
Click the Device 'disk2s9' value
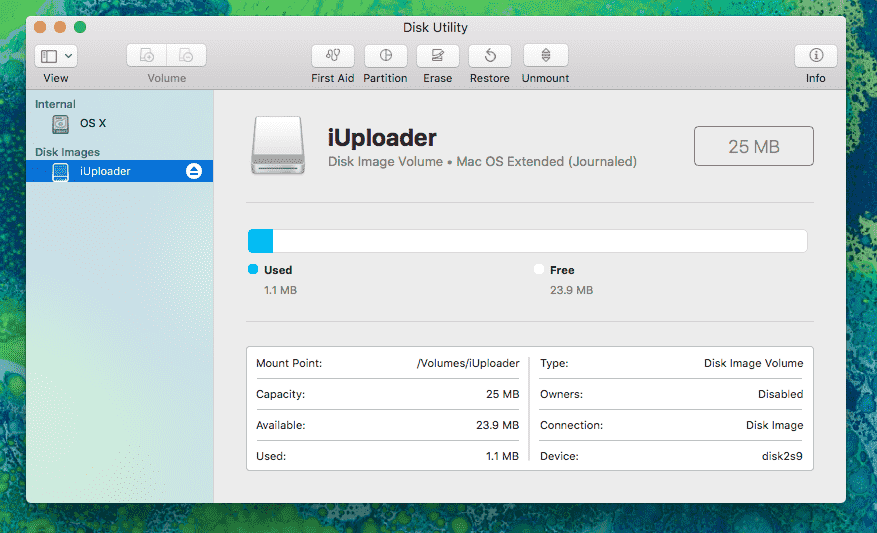pyautogui.click(x=782, y=456)
